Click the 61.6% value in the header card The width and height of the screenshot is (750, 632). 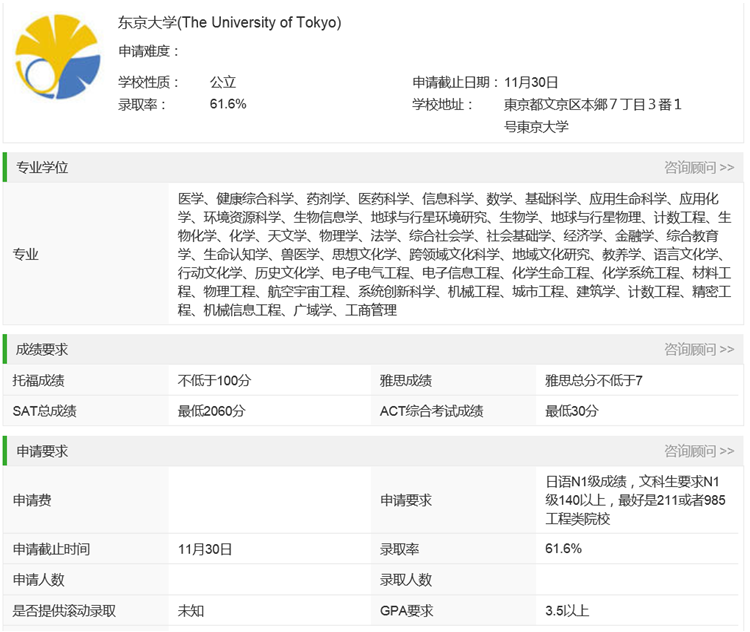click(x=228, y=104)
